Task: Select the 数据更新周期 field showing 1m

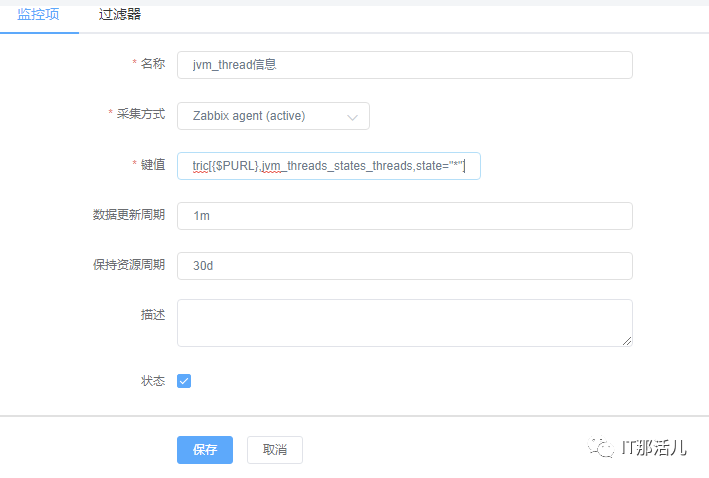Action: point(405,216)
